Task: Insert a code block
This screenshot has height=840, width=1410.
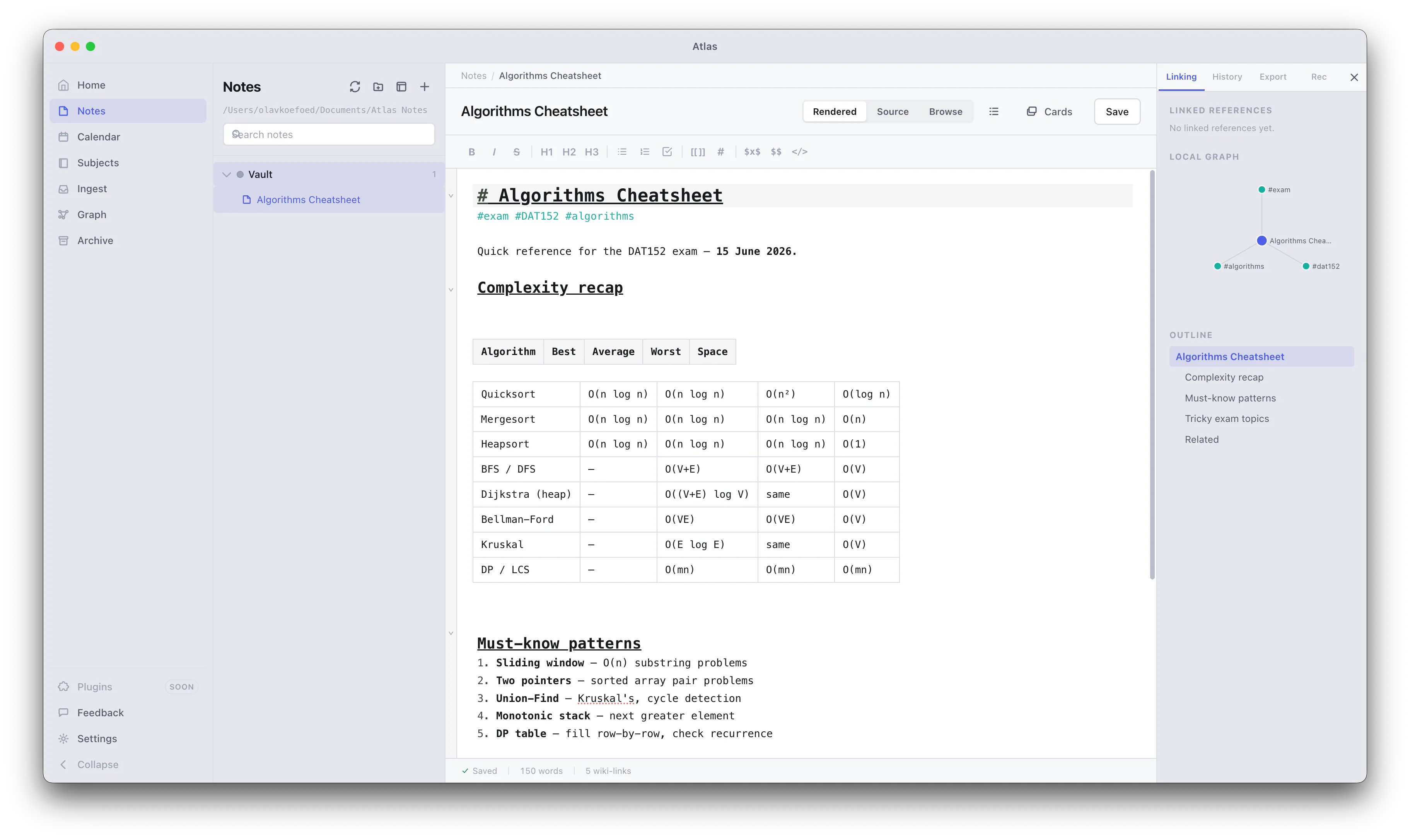Action: coord(799,152)
